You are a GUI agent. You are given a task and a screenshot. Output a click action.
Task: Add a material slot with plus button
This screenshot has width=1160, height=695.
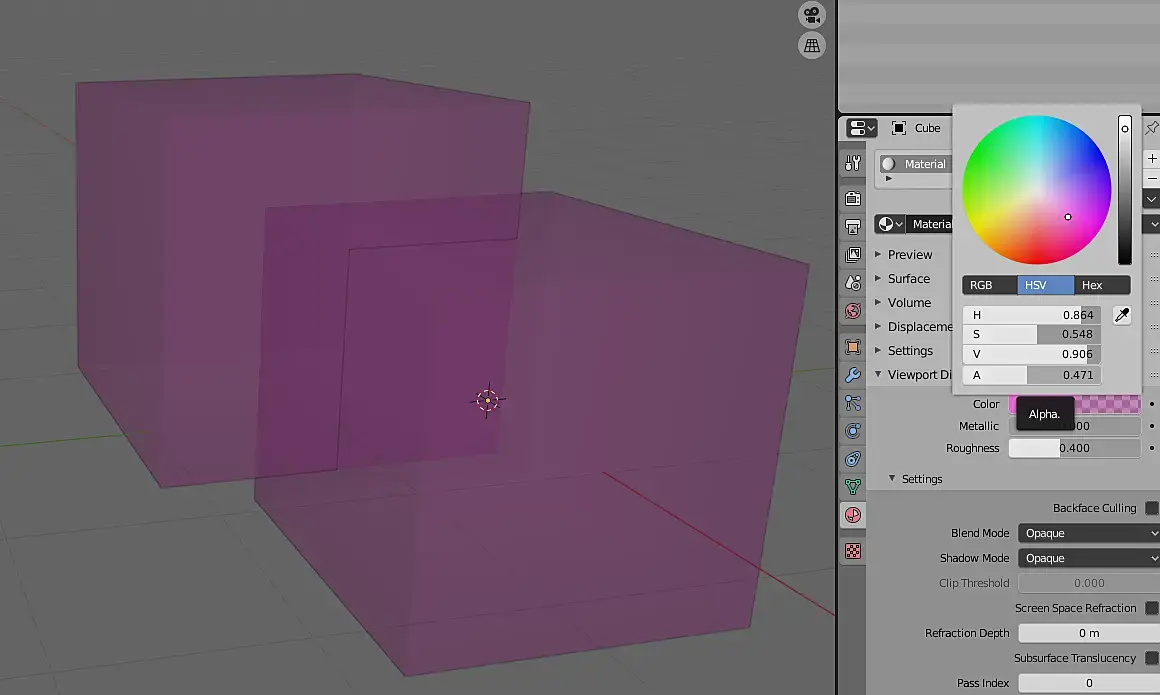1152,158
